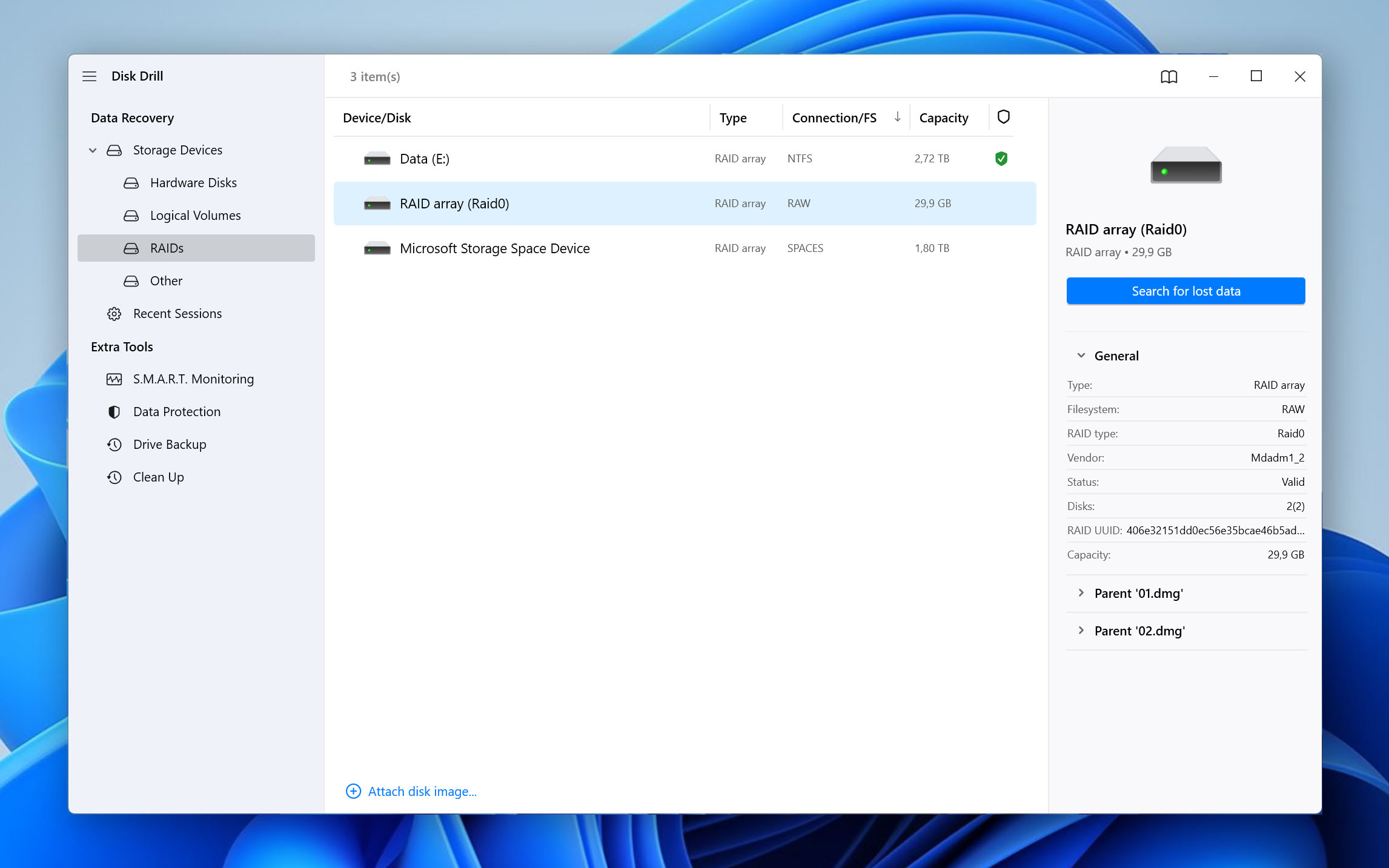
Task: Collapse the Storage Devices tree section
Action: (92, 150)
